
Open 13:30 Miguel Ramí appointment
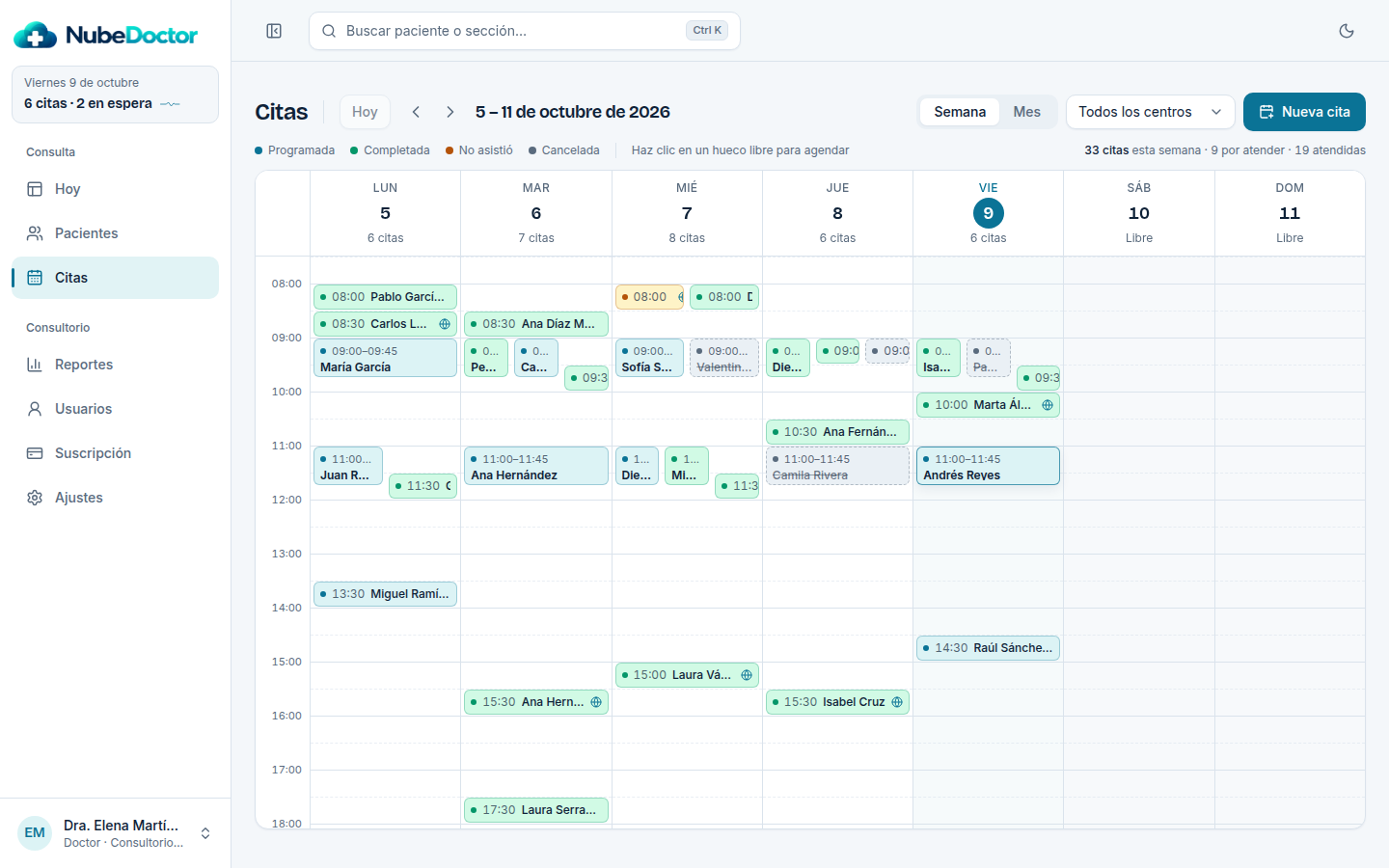point(385,594)
